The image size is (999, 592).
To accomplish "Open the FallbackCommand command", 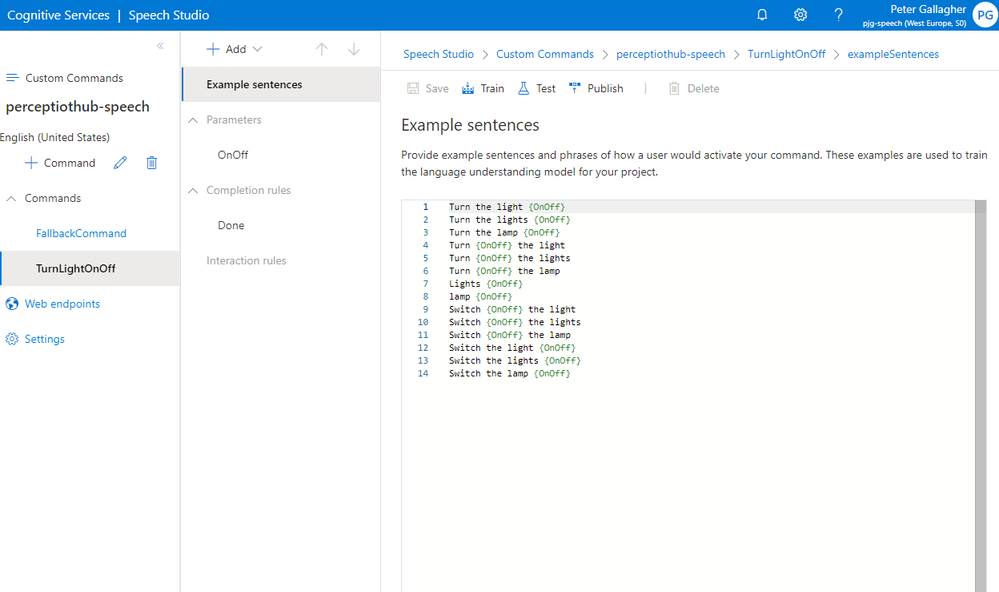I will (81, 233).
